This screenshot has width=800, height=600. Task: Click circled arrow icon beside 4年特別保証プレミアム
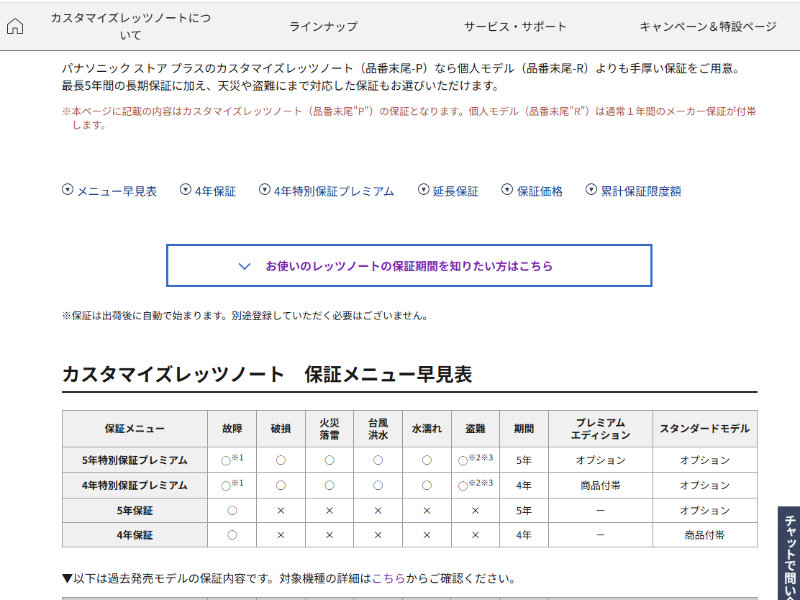[x=265, y=190]
